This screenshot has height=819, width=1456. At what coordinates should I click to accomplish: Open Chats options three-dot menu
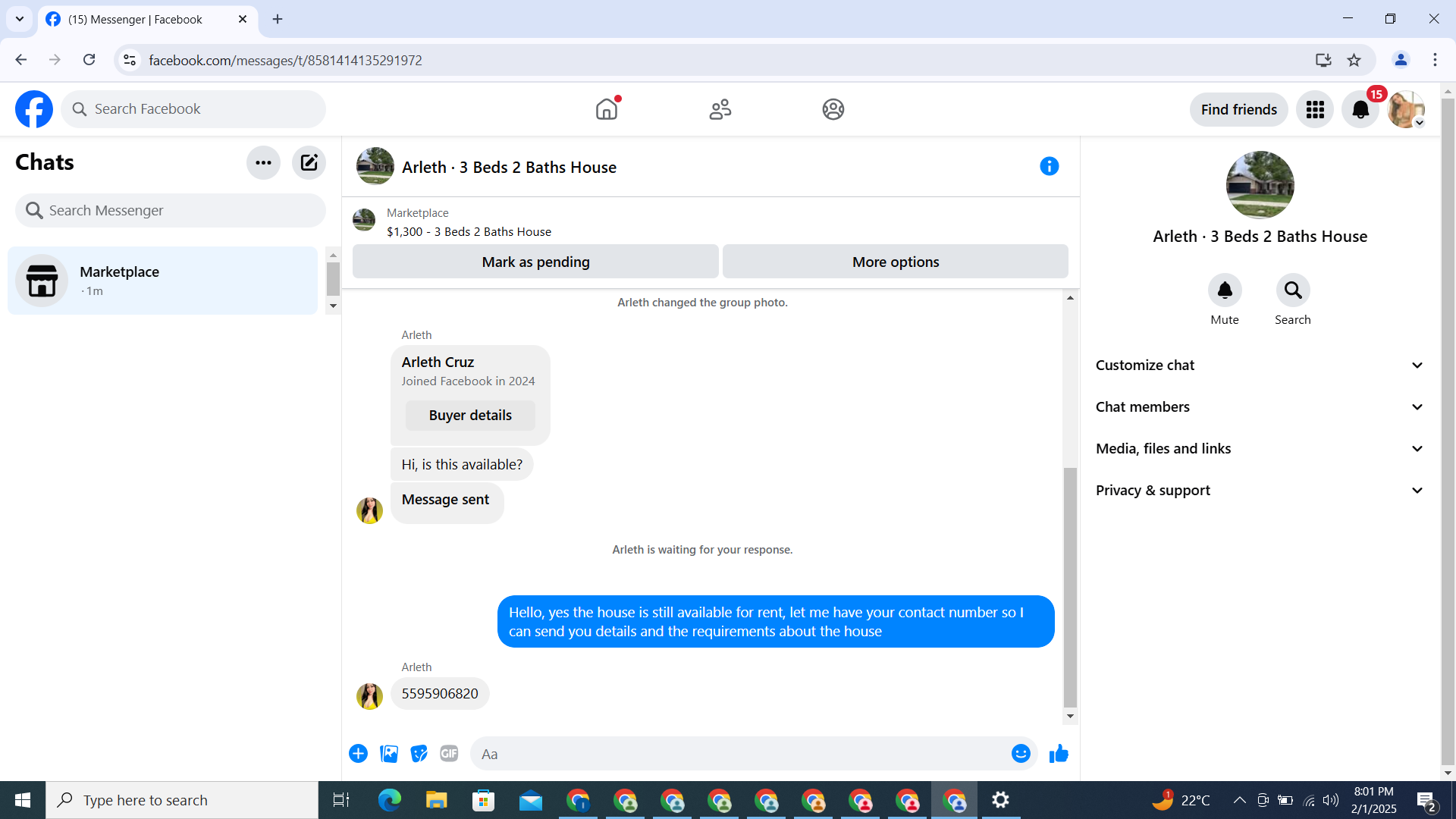[263, 162]
